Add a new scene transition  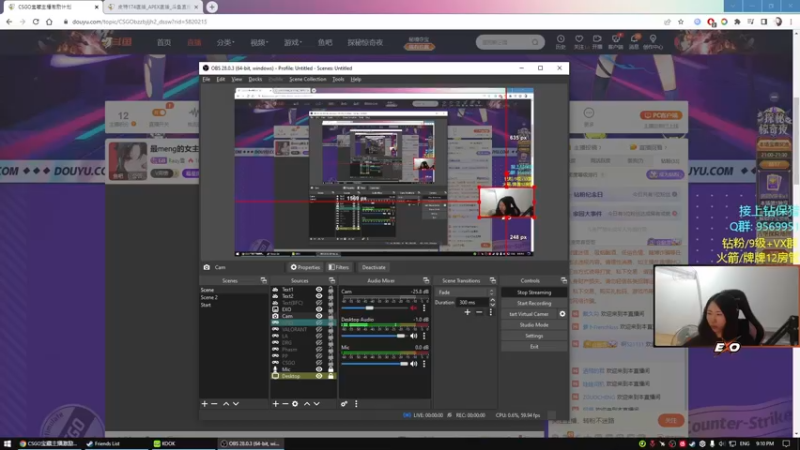[x=467, y=312]
